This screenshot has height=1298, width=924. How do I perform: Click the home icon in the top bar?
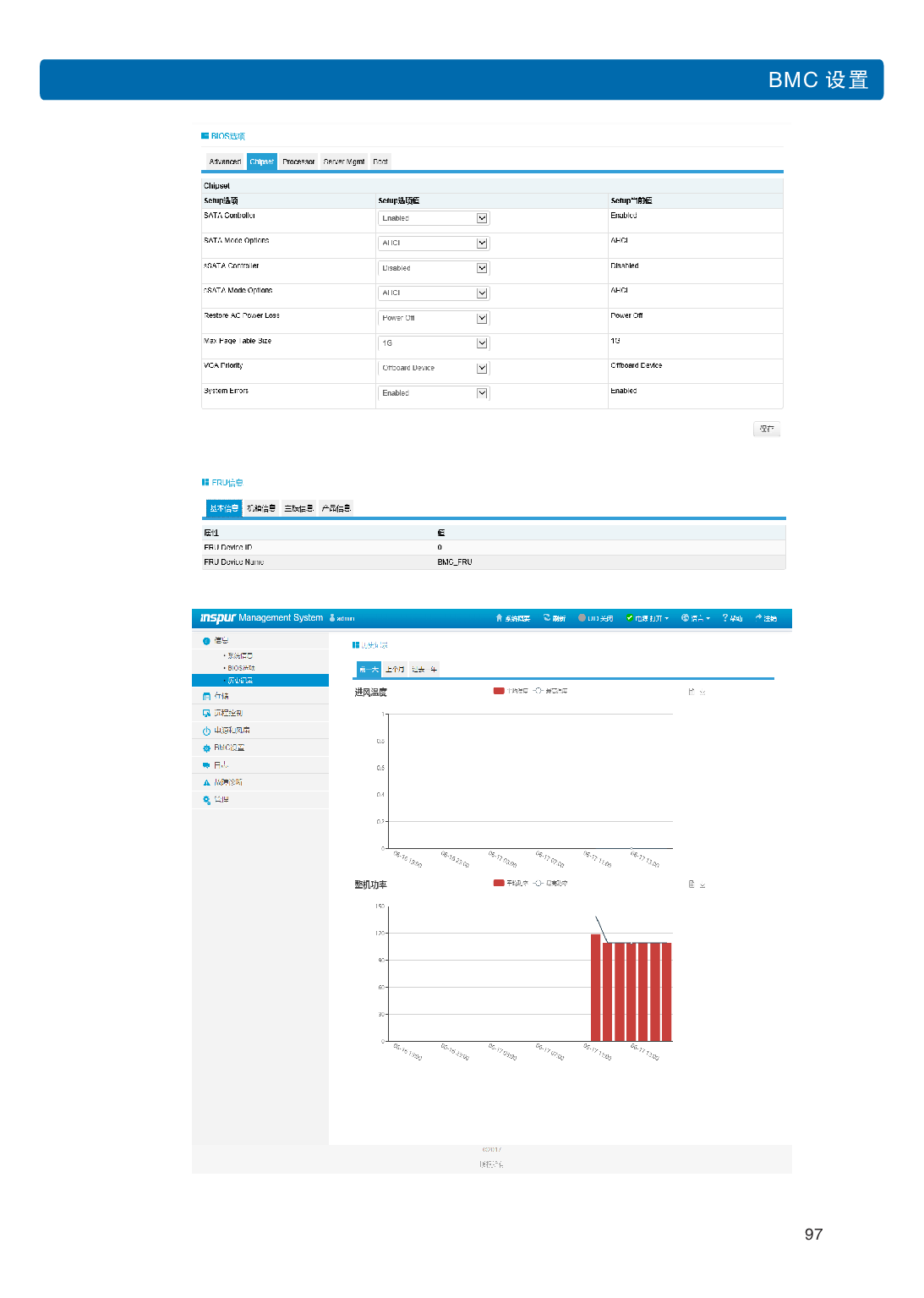click(499, 618)
